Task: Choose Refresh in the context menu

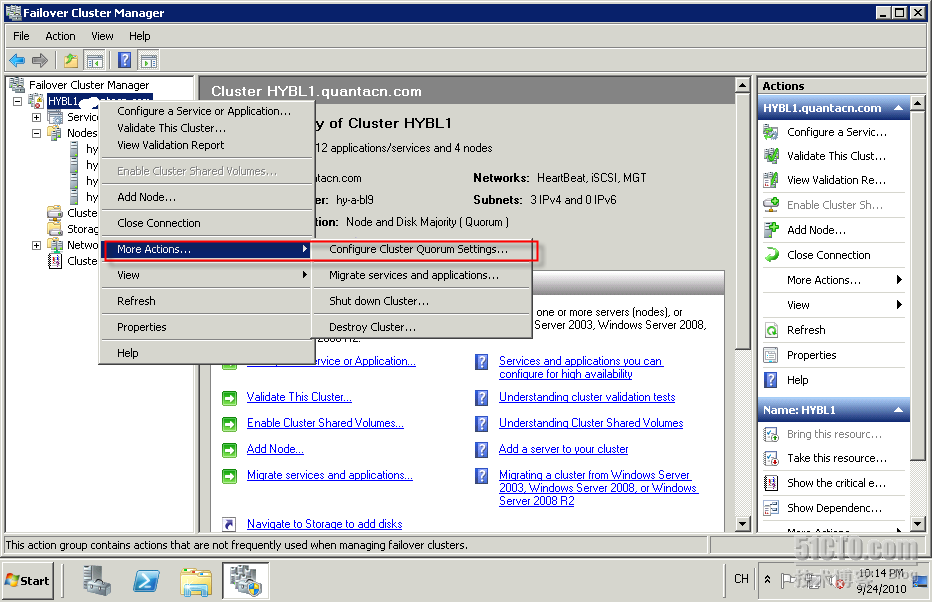Action: point(206,301)
